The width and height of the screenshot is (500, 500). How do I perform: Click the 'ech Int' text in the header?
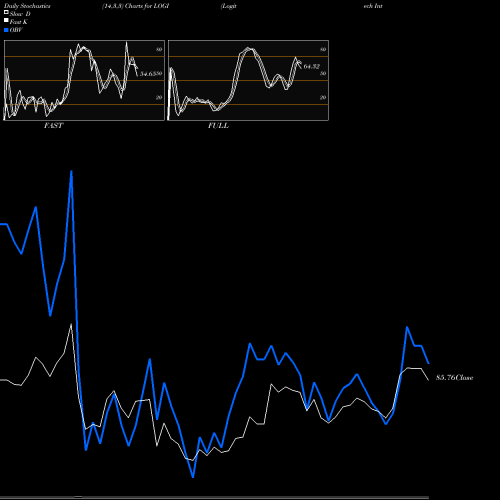[373, 6]
